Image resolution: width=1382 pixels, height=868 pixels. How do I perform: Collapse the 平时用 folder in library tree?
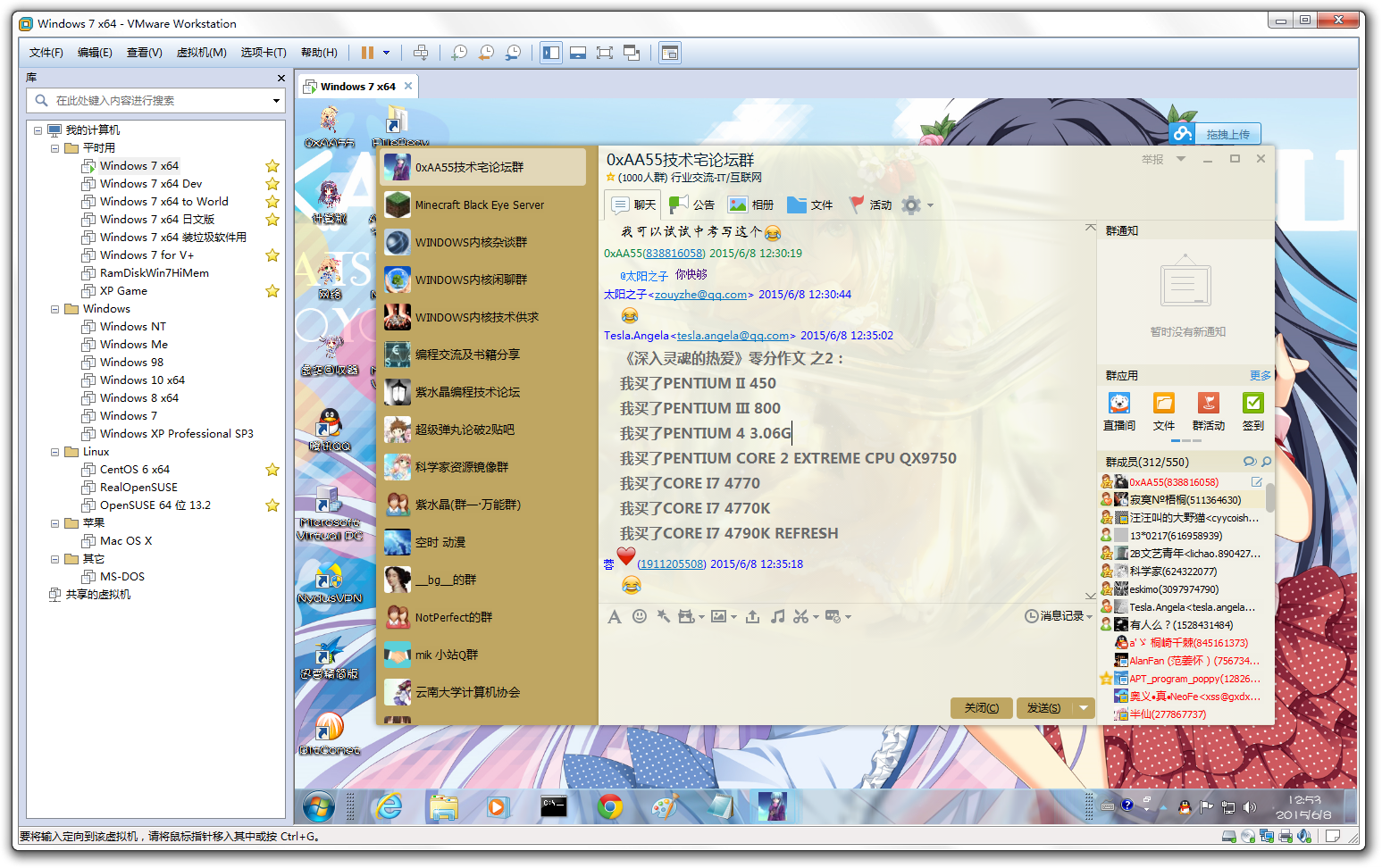click(55, 148)
